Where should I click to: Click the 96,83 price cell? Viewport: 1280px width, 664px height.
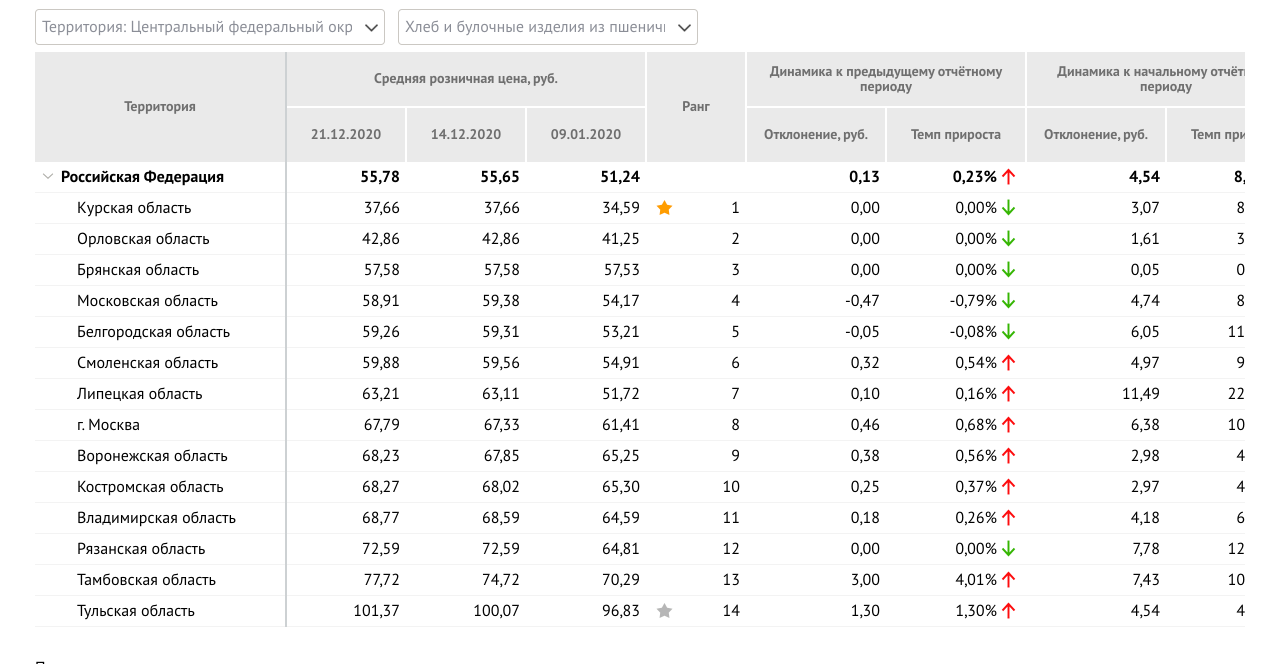622,611
